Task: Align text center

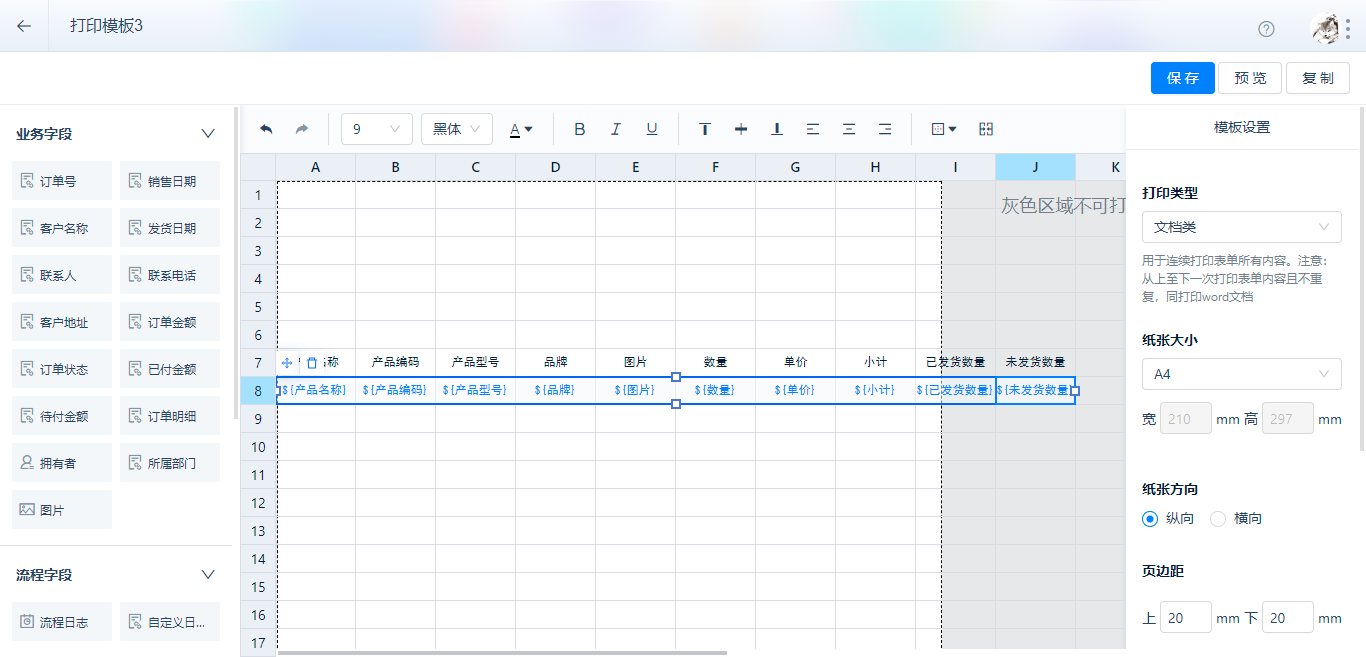Action: pyautogui.click(x=849, y=129)
